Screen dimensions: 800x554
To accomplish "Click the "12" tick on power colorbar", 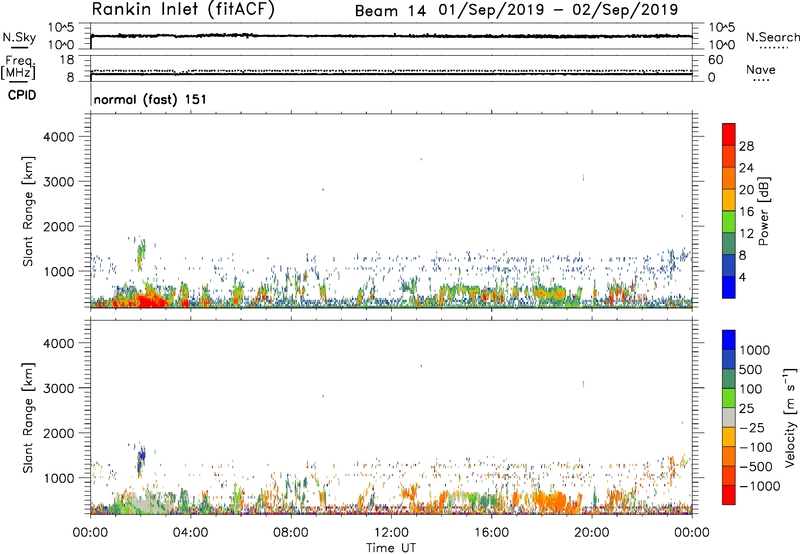I will [746, 234].
